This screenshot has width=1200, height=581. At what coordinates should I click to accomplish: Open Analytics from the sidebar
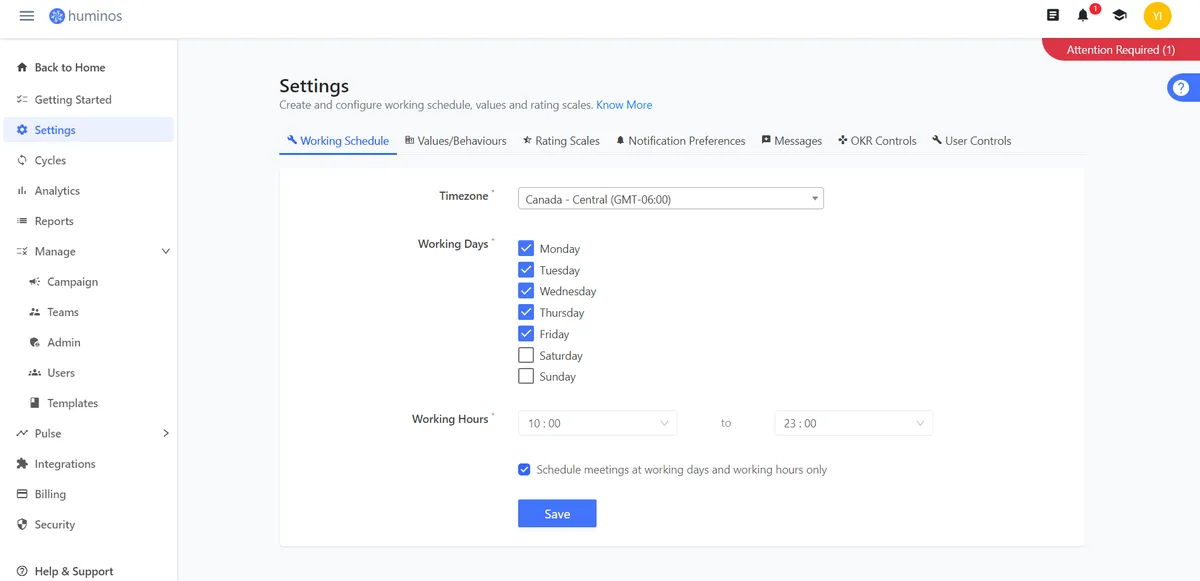(x=56, y=191)
